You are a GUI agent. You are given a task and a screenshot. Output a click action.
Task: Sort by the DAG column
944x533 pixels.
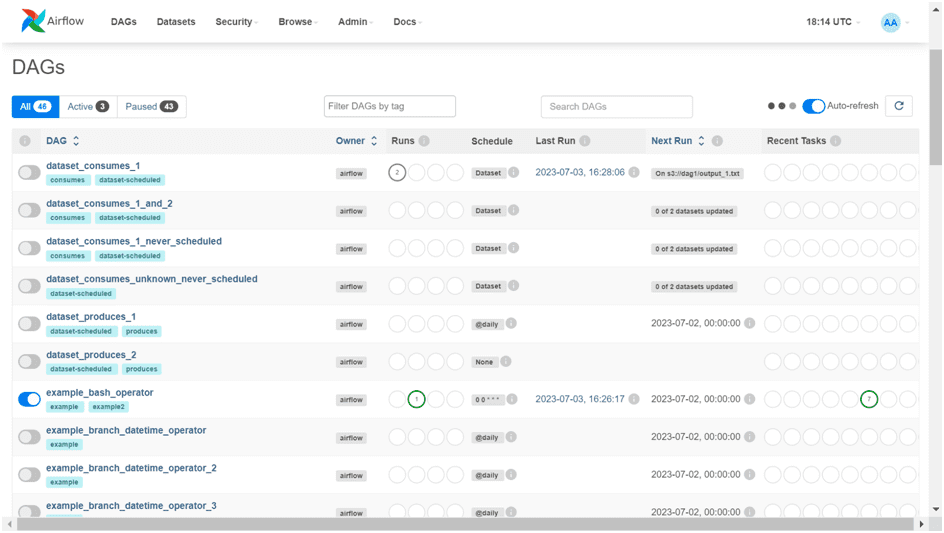(x=63, y=141)
